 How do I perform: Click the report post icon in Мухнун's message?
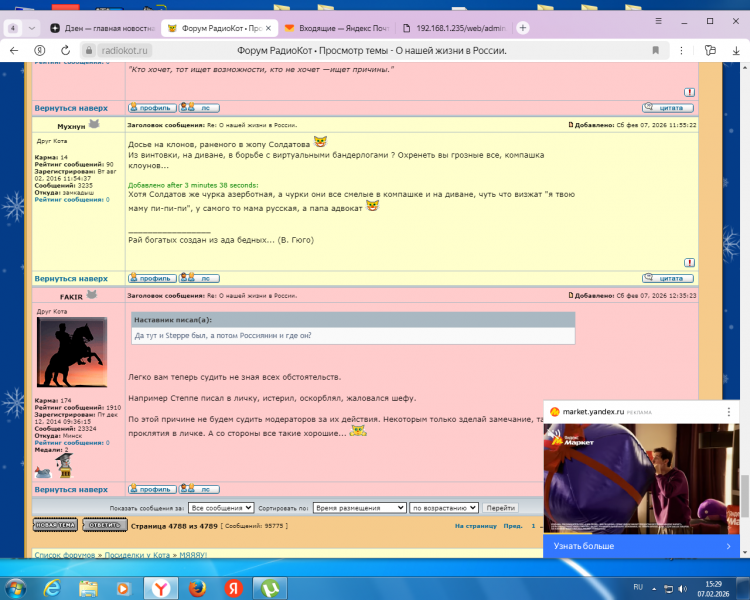pyautogui.click(x=689, y=263)
